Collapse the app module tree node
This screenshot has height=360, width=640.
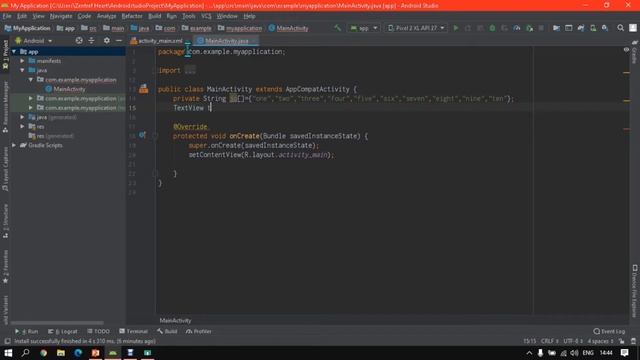tap(14, 51)
